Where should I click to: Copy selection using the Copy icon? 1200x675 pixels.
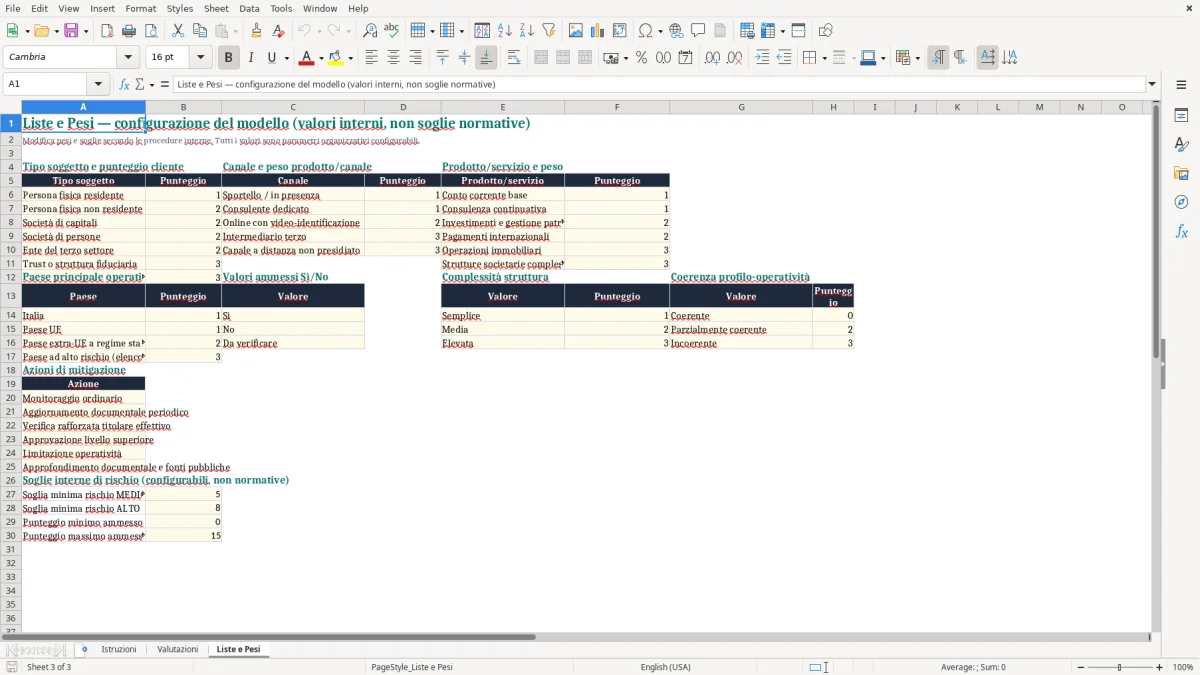pos(199,31)
